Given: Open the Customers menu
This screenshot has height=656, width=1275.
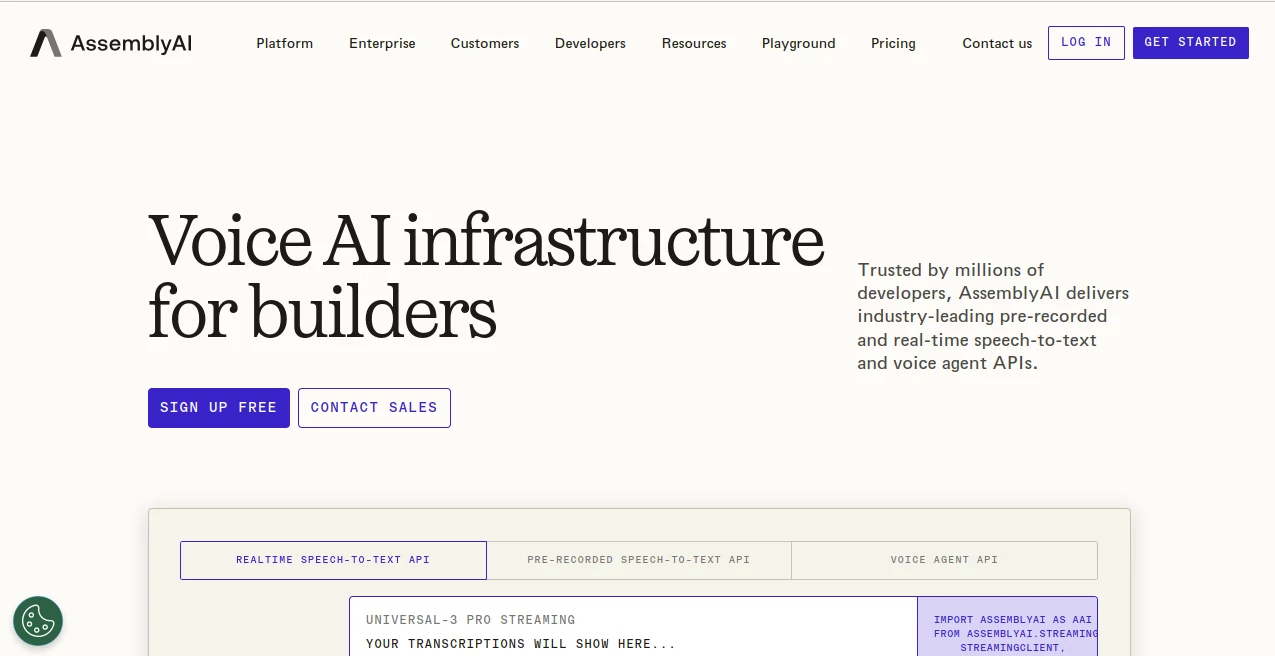Looking at the screenshot, I should [x=485, y=43].
